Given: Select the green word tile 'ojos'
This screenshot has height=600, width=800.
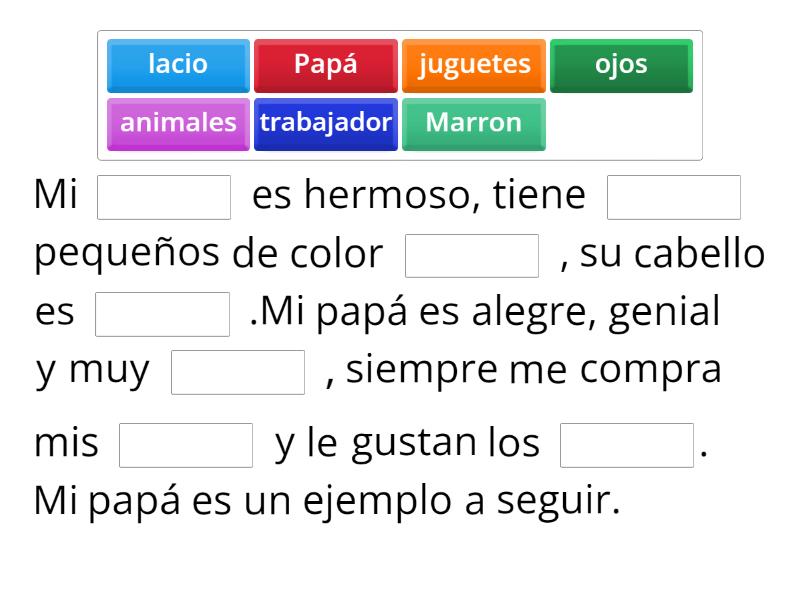Looking at the screenshot, I should [621, 65].
